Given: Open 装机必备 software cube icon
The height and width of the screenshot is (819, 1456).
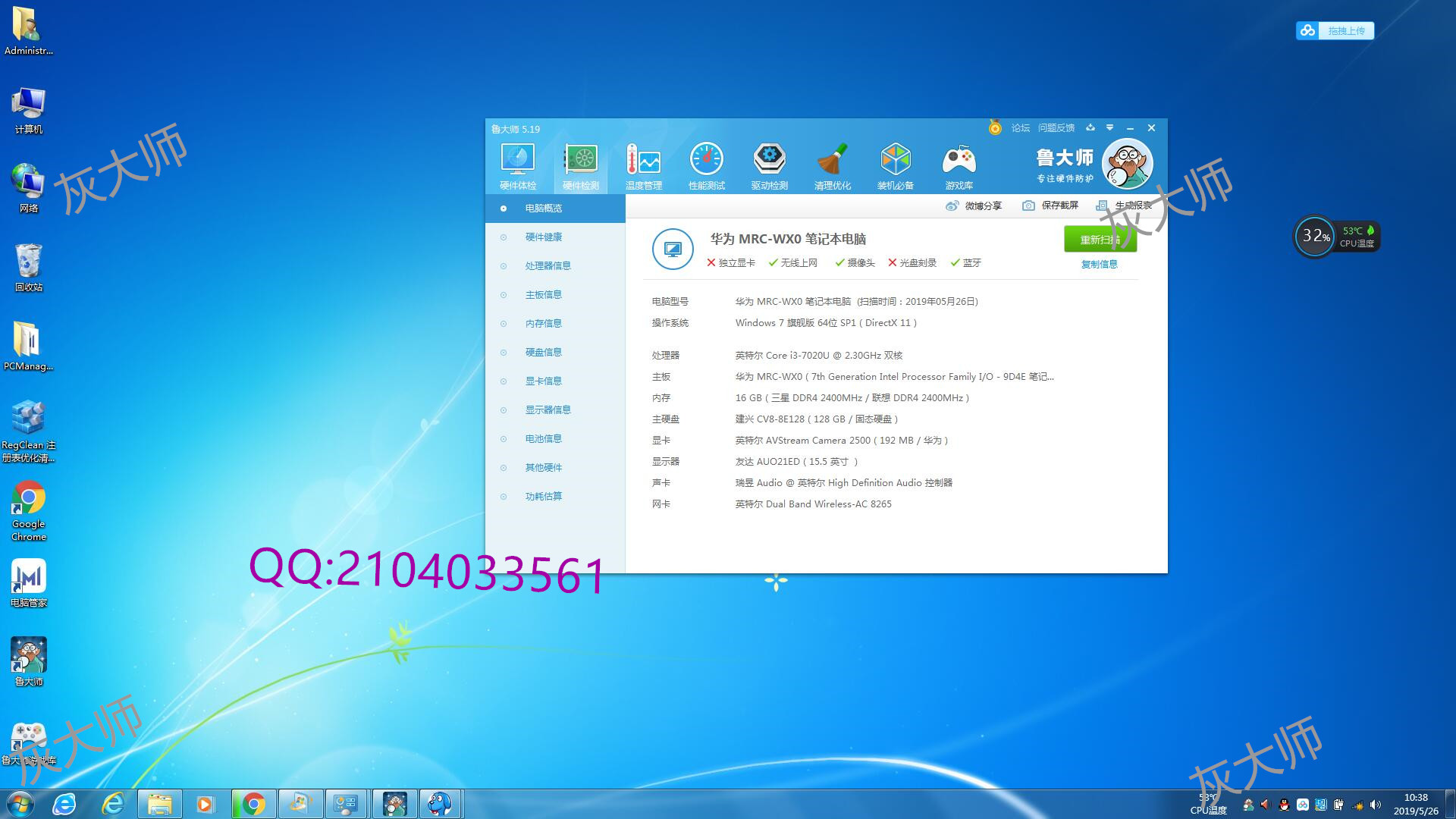Looking at the screenshot, I should pos(896,167).
